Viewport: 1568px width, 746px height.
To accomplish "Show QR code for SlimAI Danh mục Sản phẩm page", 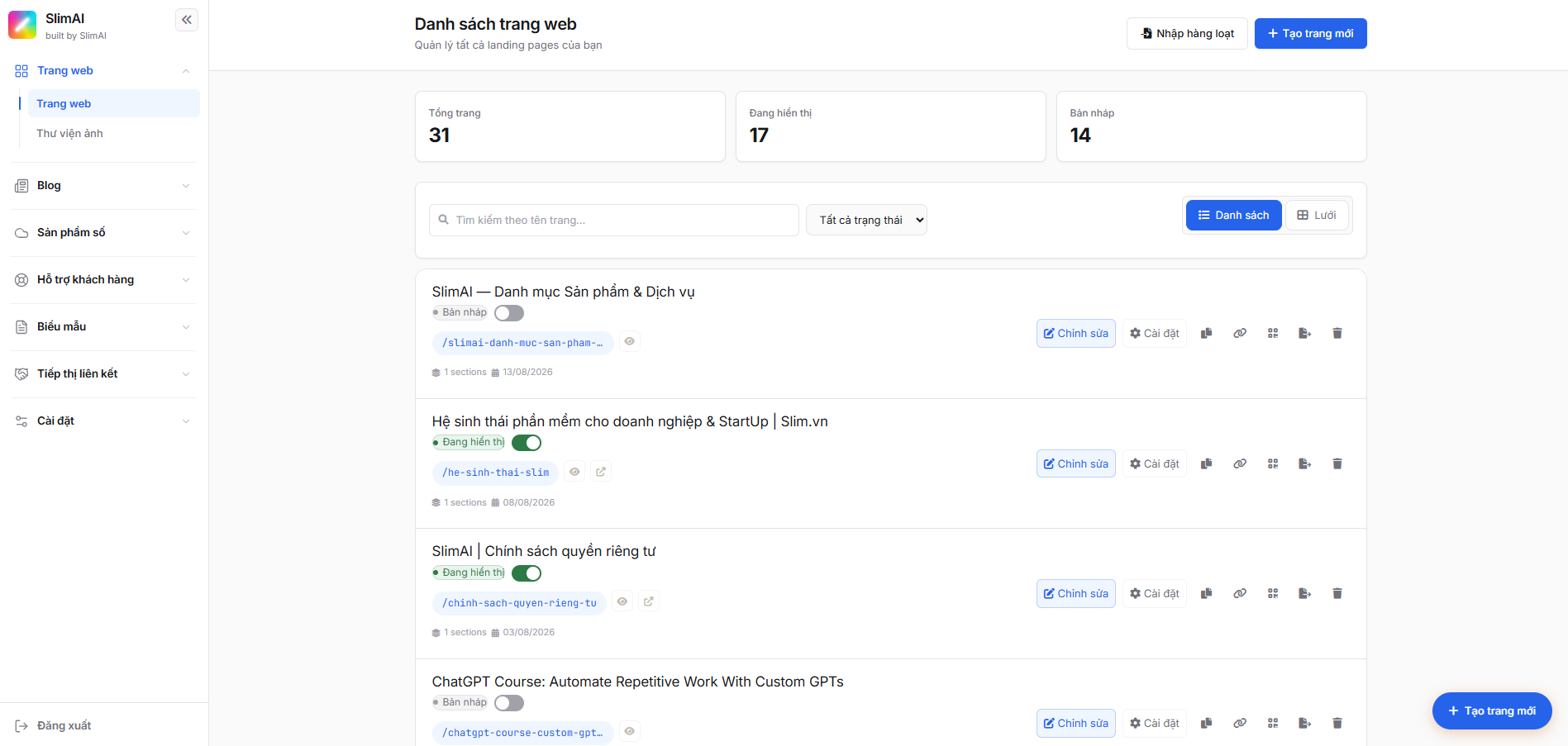I will tap(1273, 333).
